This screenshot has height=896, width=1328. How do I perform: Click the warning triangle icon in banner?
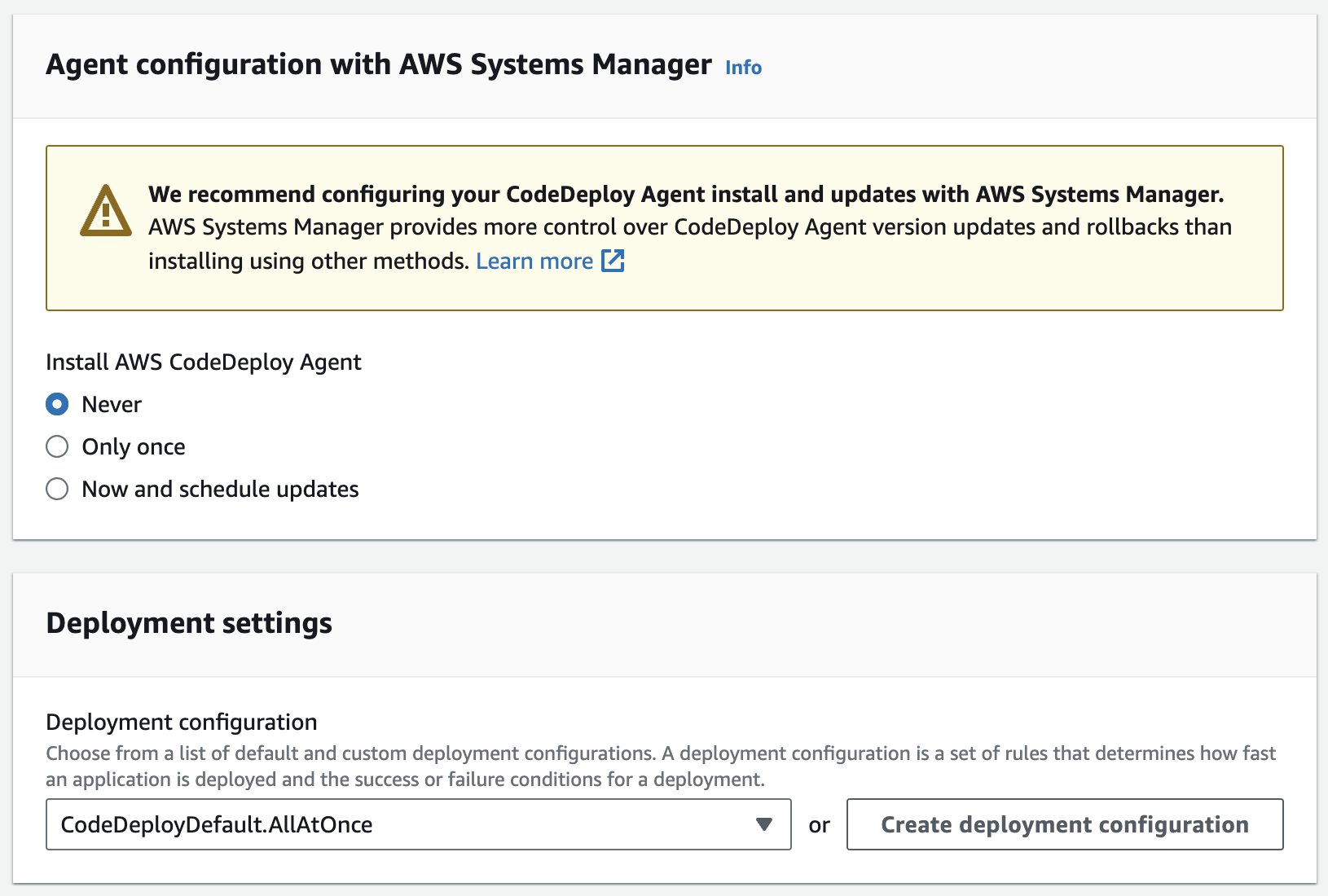tap(105, 211)
